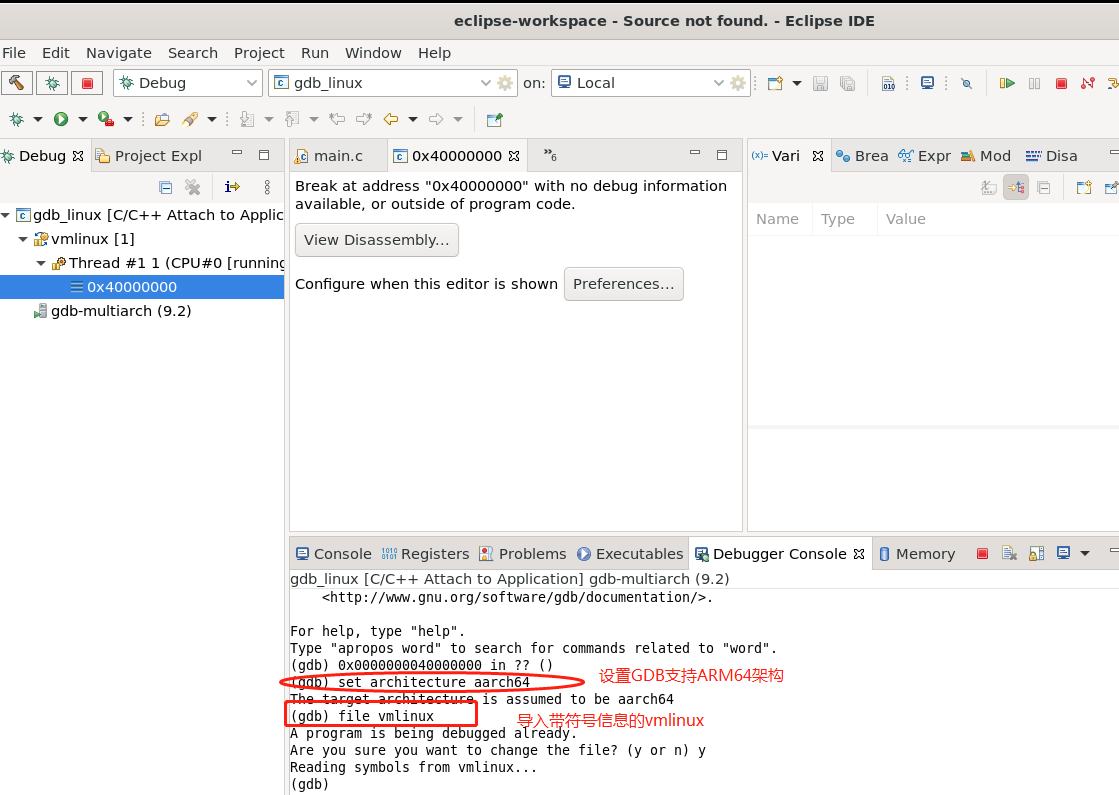The height and width of the screenshot is (795, 1119).
Task: Toggle Instruction Stepping Mode icon
Action: (x=232, y=187)
